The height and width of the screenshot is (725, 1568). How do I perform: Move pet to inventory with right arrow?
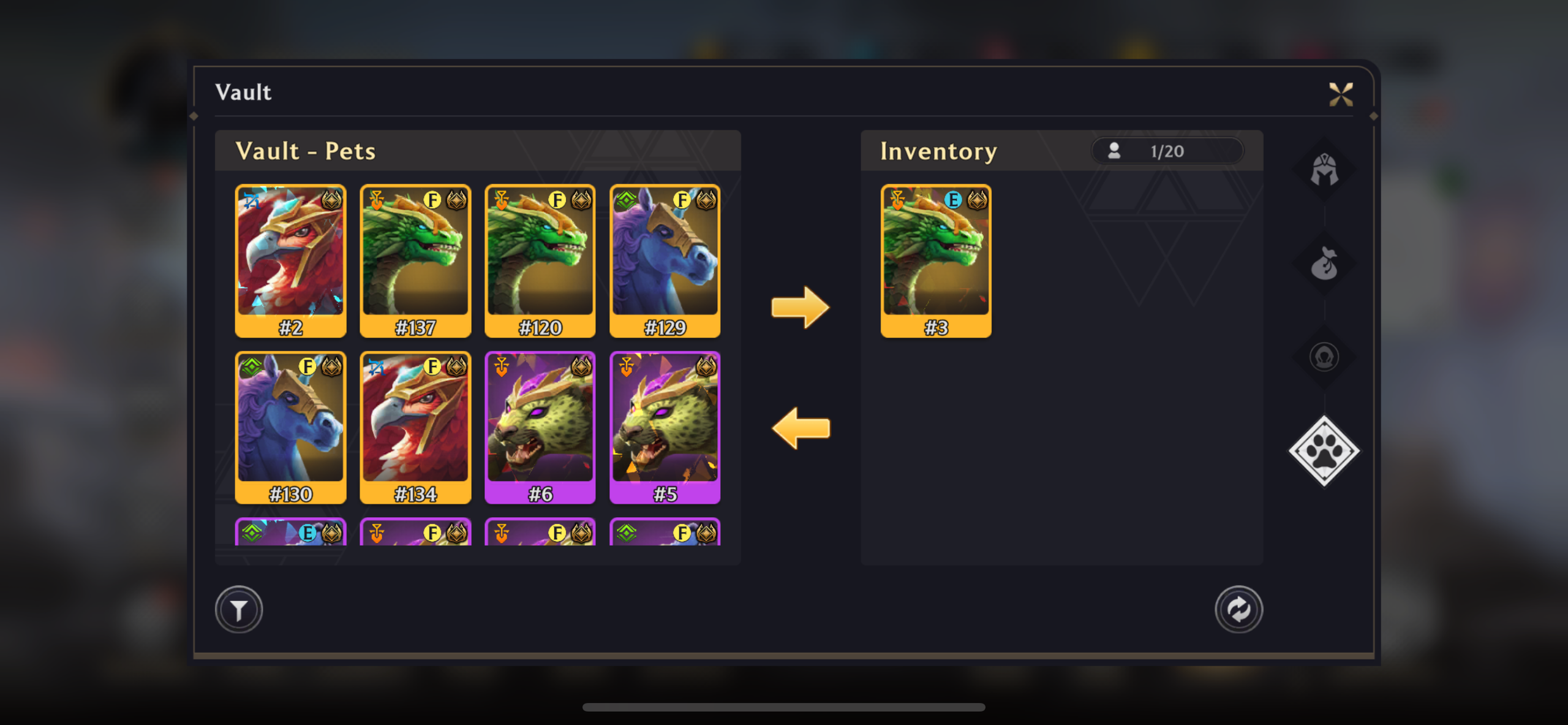[800, 307]
